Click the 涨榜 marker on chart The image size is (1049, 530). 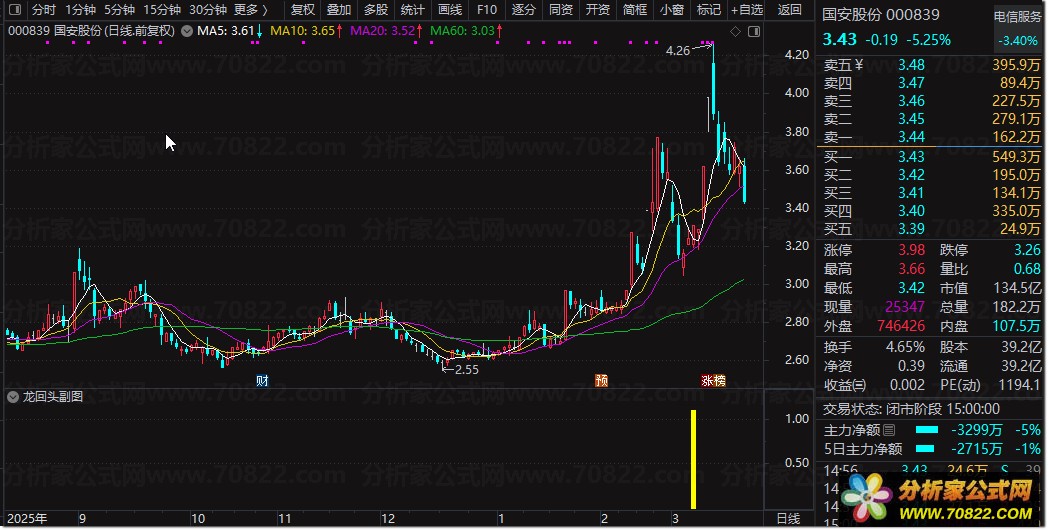712,380
